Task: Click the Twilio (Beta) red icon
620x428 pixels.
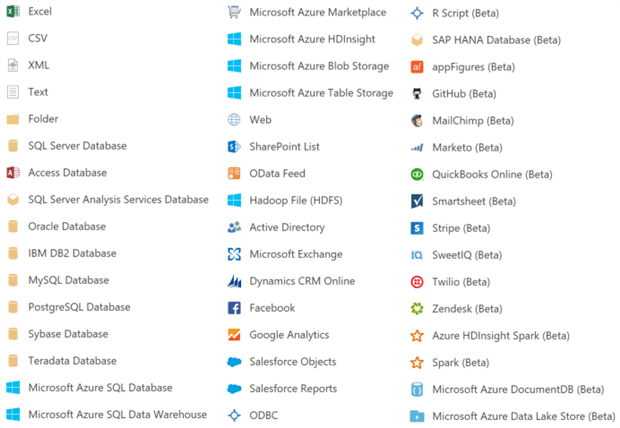Action: pyautogui.click(x=417, y=282)
